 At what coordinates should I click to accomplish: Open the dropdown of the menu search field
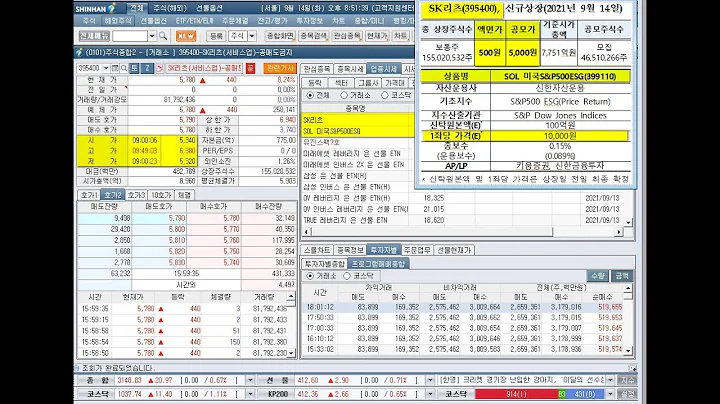(152, 36)
